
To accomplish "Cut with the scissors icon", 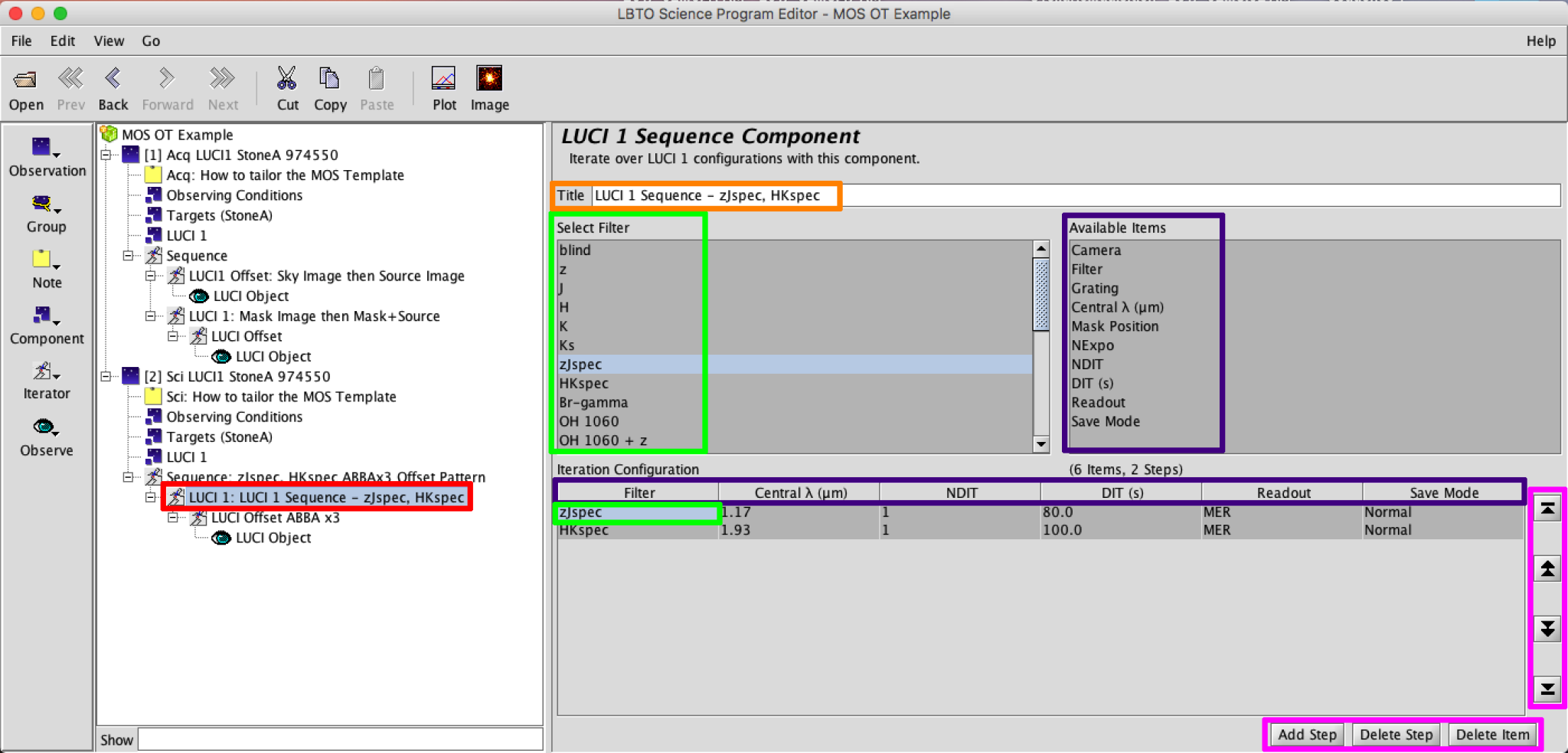I will tap(287, 78).
